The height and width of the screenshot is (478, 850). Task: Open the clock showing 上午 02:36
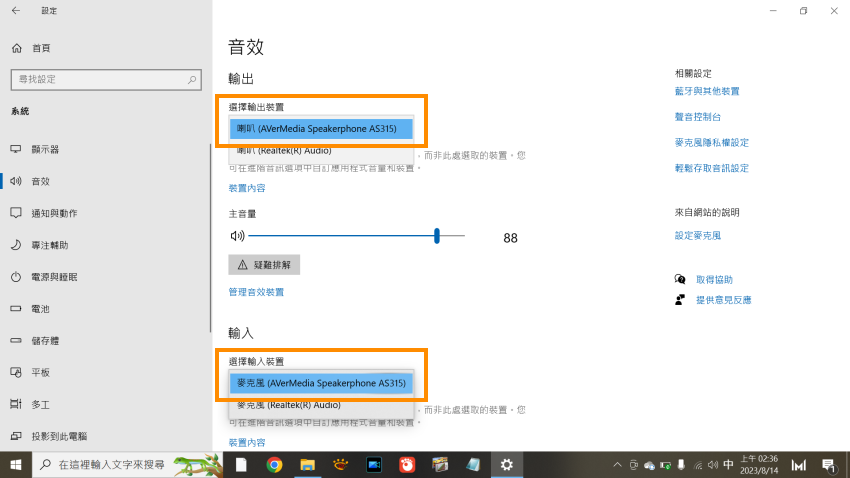(x=759, y=465)
